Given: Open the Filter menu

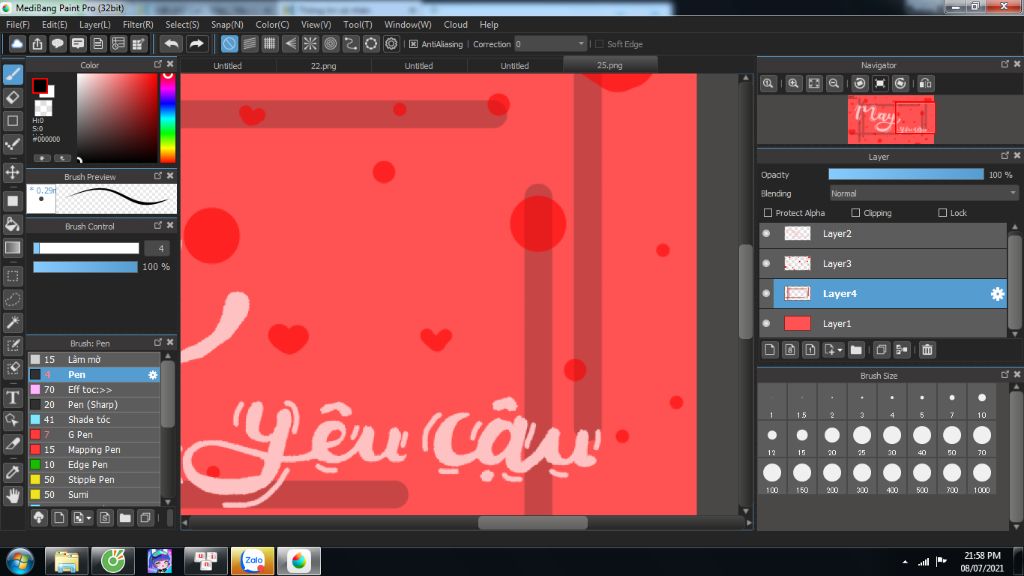Looking at the screenshot, I should pos(138,25).
